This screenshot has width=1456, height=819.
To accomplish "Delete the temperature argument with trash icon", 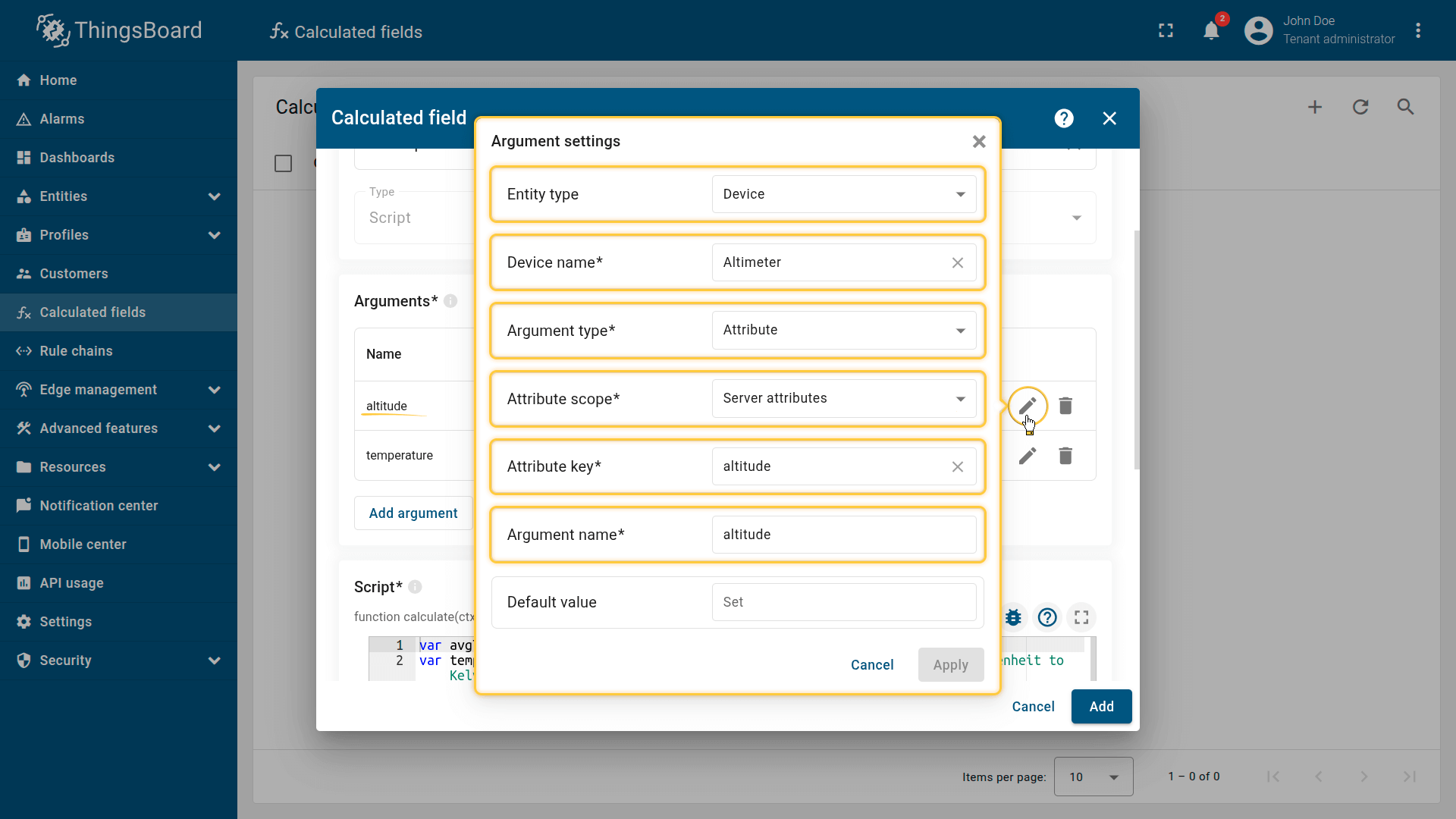I will point(1065,456).
